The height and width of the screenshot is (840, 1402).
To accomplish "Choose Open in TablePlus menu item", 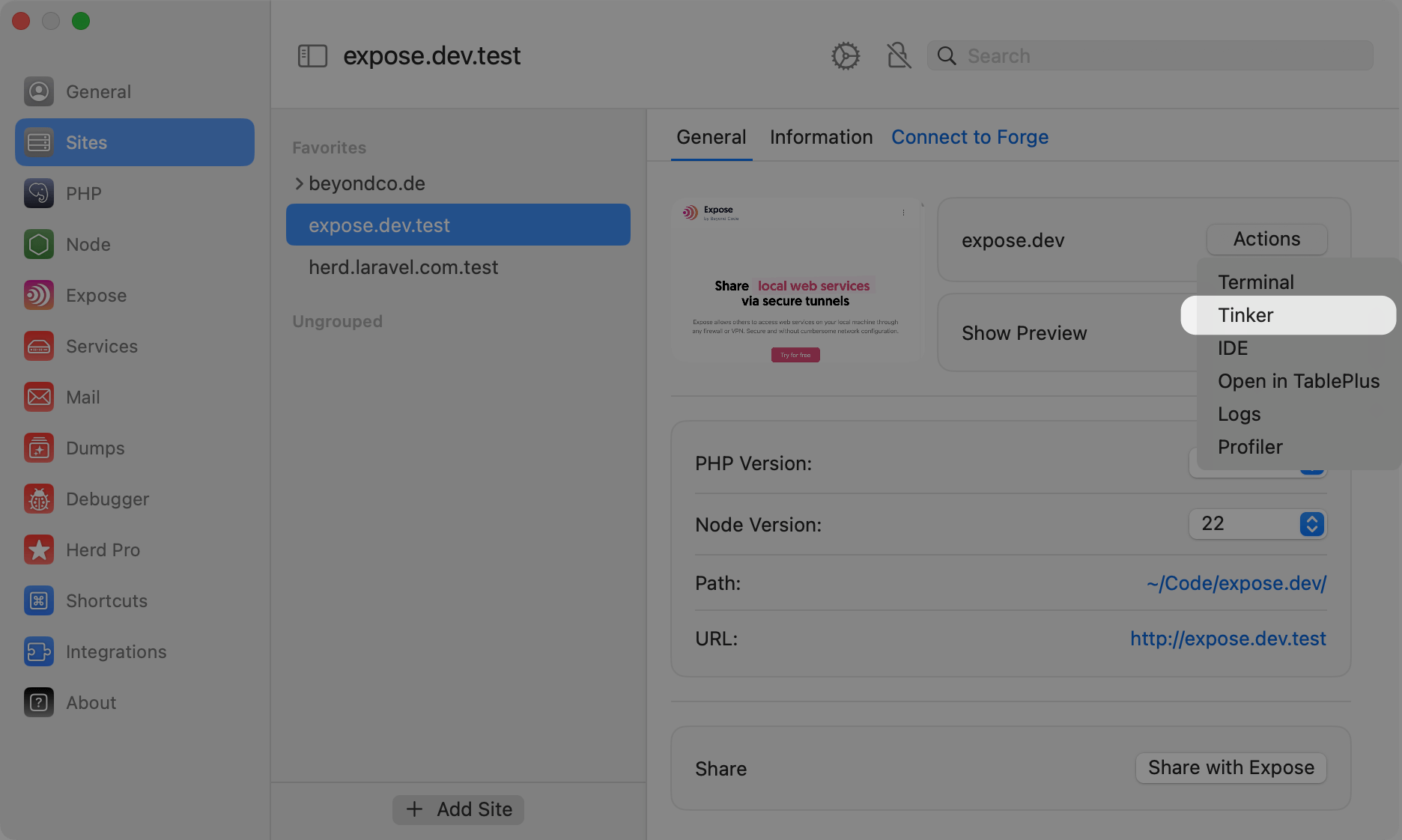I will coord(1298,381).
